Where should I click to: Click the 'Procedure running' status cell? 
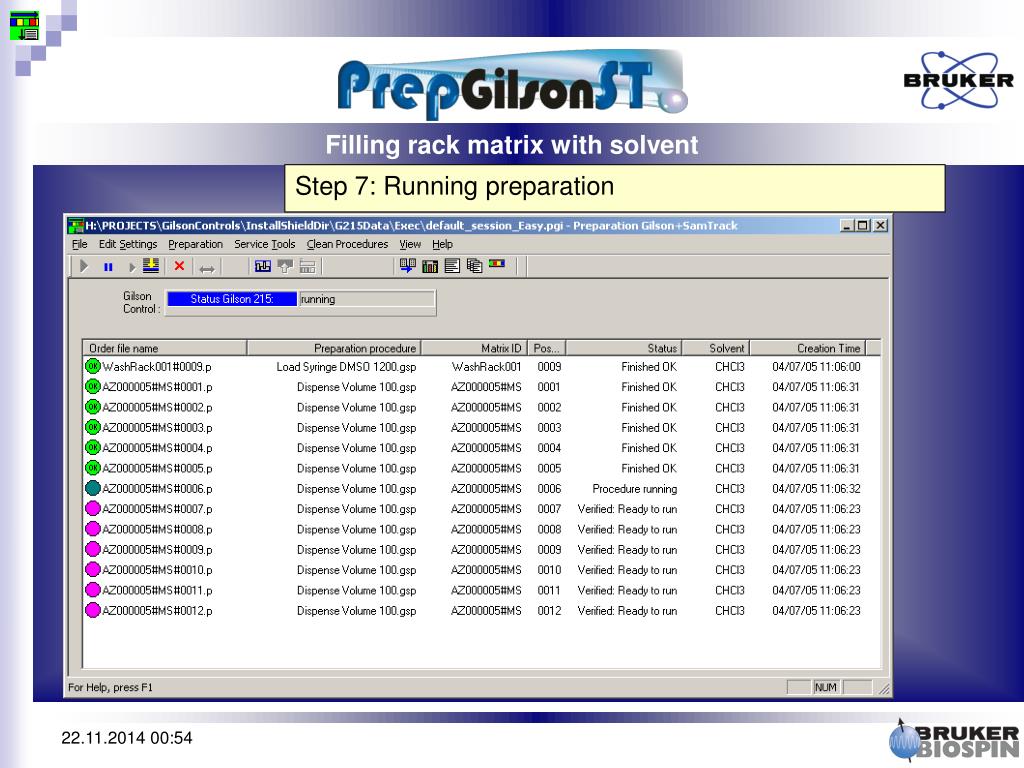pyautogui.click(x=635, y=488)
